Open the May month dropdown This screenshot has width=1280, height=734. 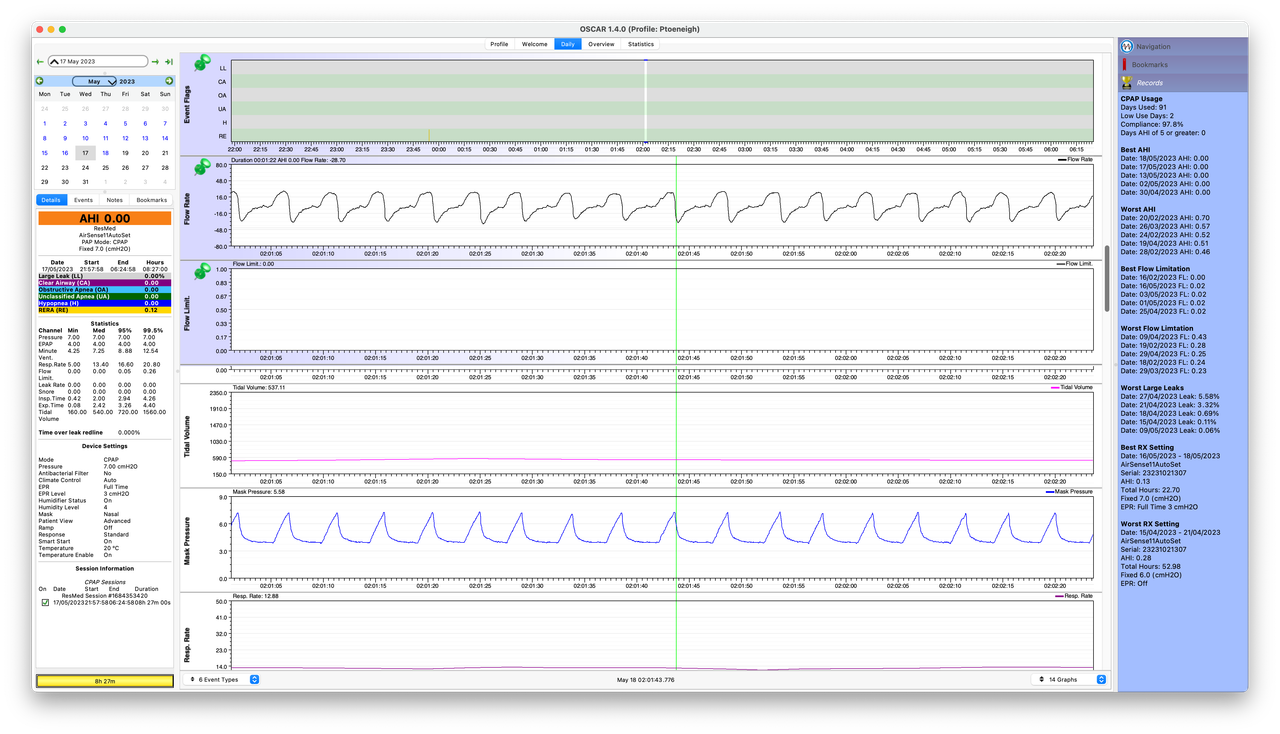click(95, 81)
